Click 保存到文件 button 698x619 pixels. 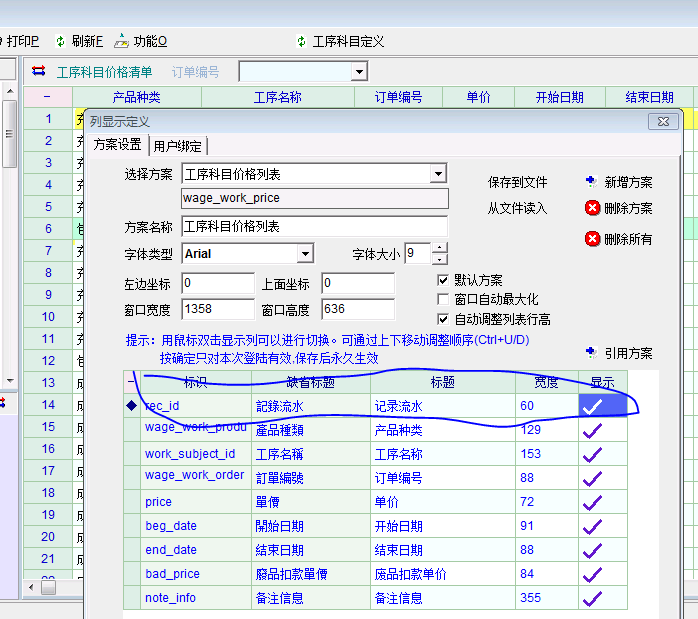tap(517, 182)
